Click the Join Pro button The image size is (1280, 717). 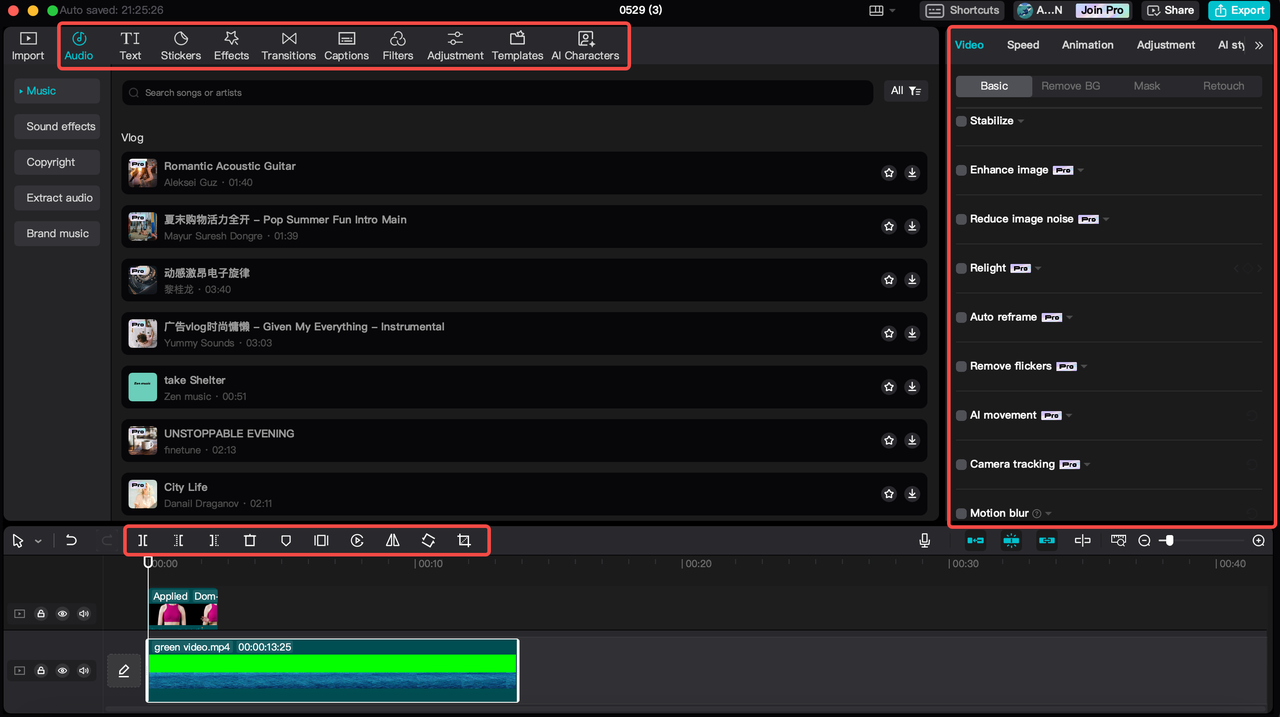[1101, 10]
